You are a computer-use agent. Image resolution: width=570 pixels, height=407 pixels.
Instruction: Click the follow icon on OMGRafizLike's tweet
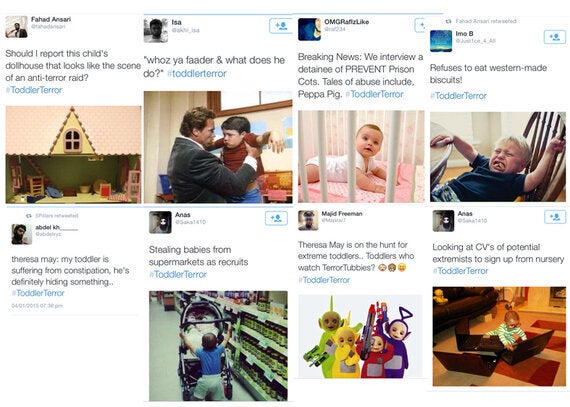pos(420,25)
